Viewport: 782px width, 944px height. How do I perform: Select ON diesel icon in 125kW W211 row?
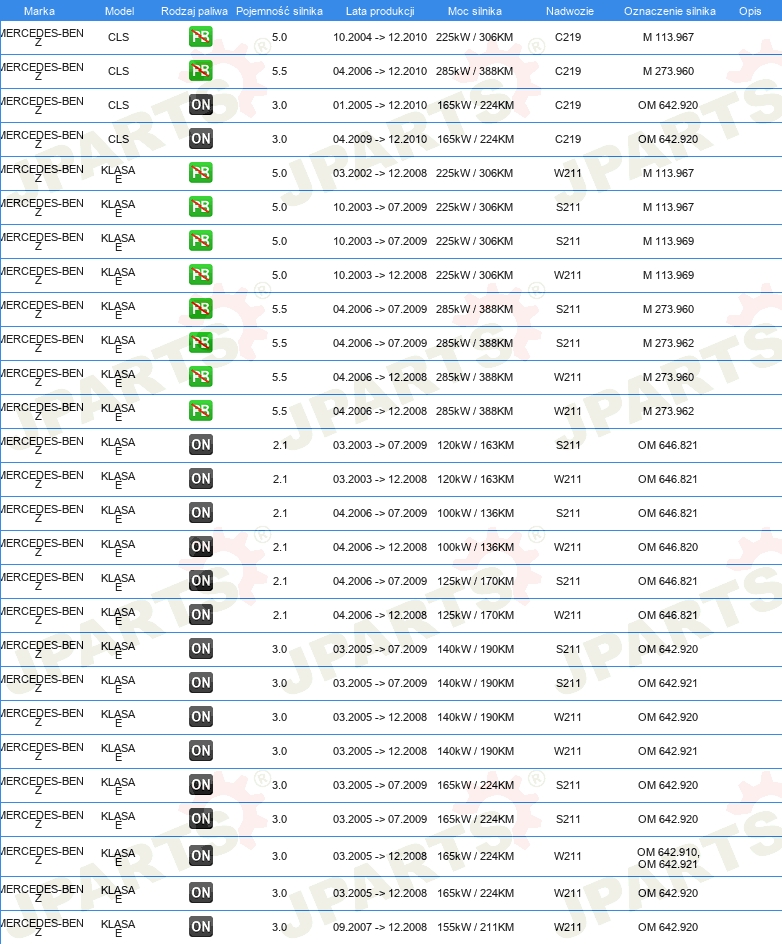tap(200, 615)
